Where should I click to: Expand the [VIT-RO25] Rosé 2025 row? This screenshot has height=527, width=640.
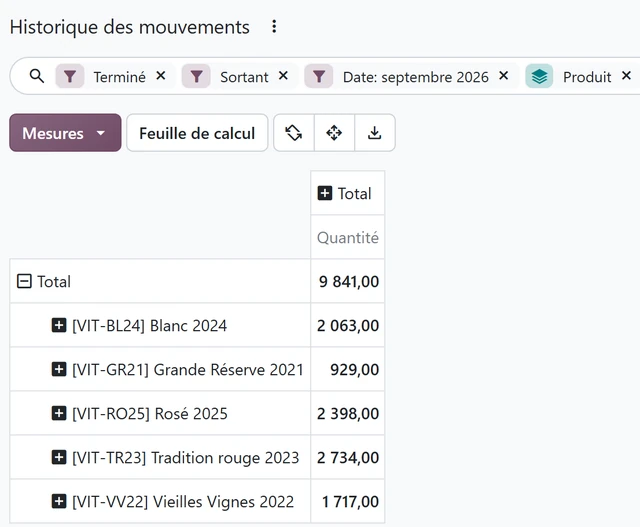click(x=59, y=414)
